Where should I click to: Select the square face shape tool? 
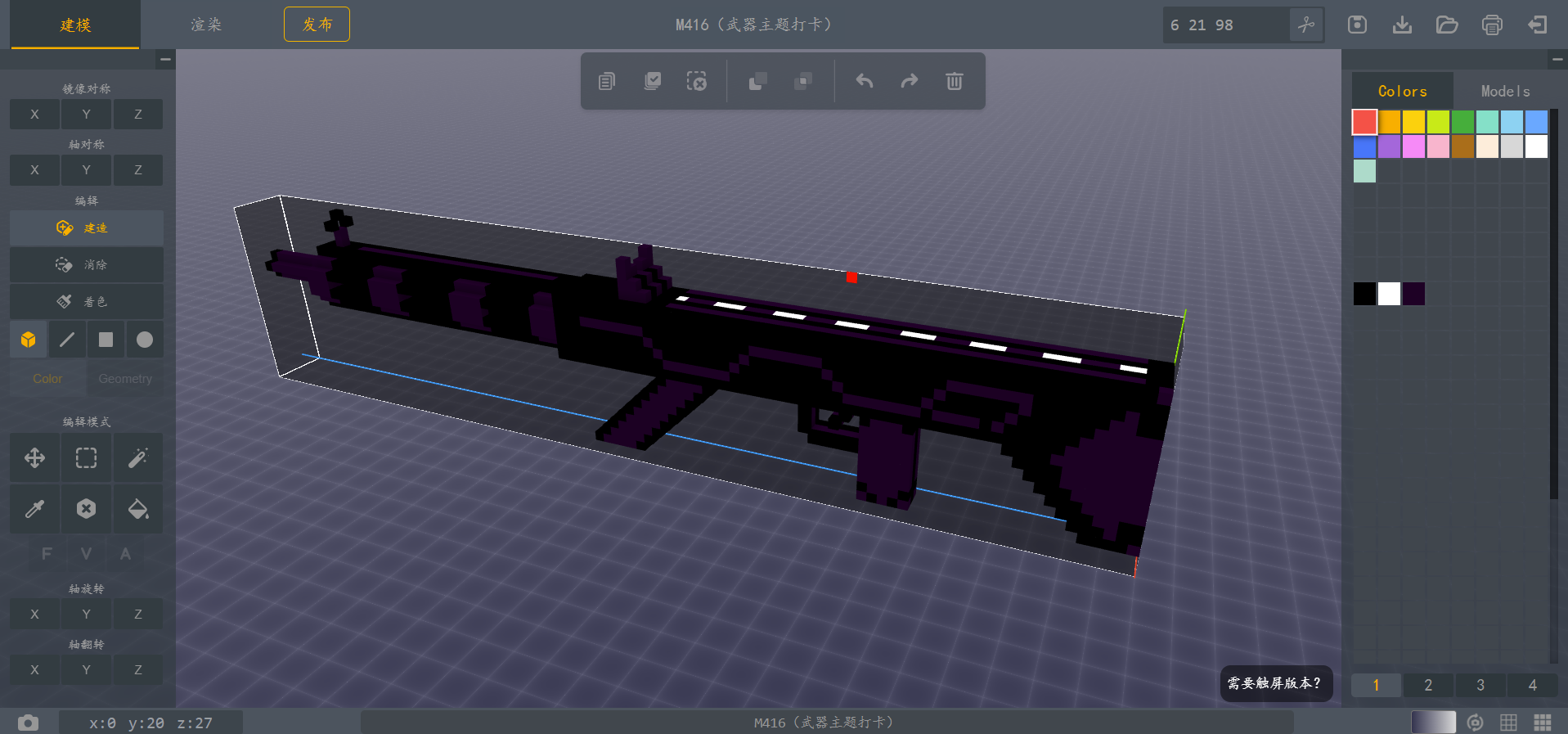(106, 340)
